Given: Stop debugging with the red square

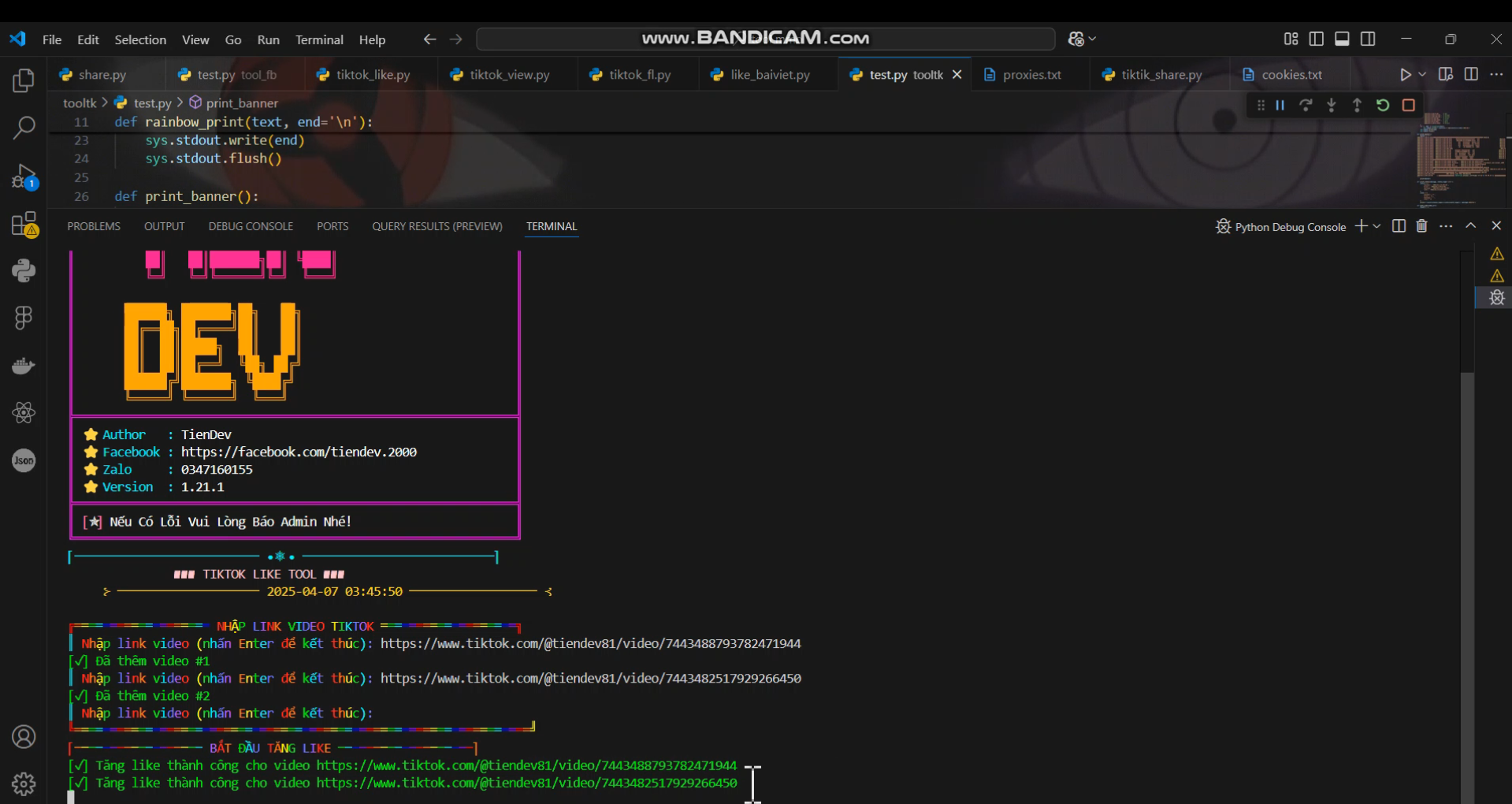Looking at the screenshot, I should pyautogui.click(x=1409, y=106).
